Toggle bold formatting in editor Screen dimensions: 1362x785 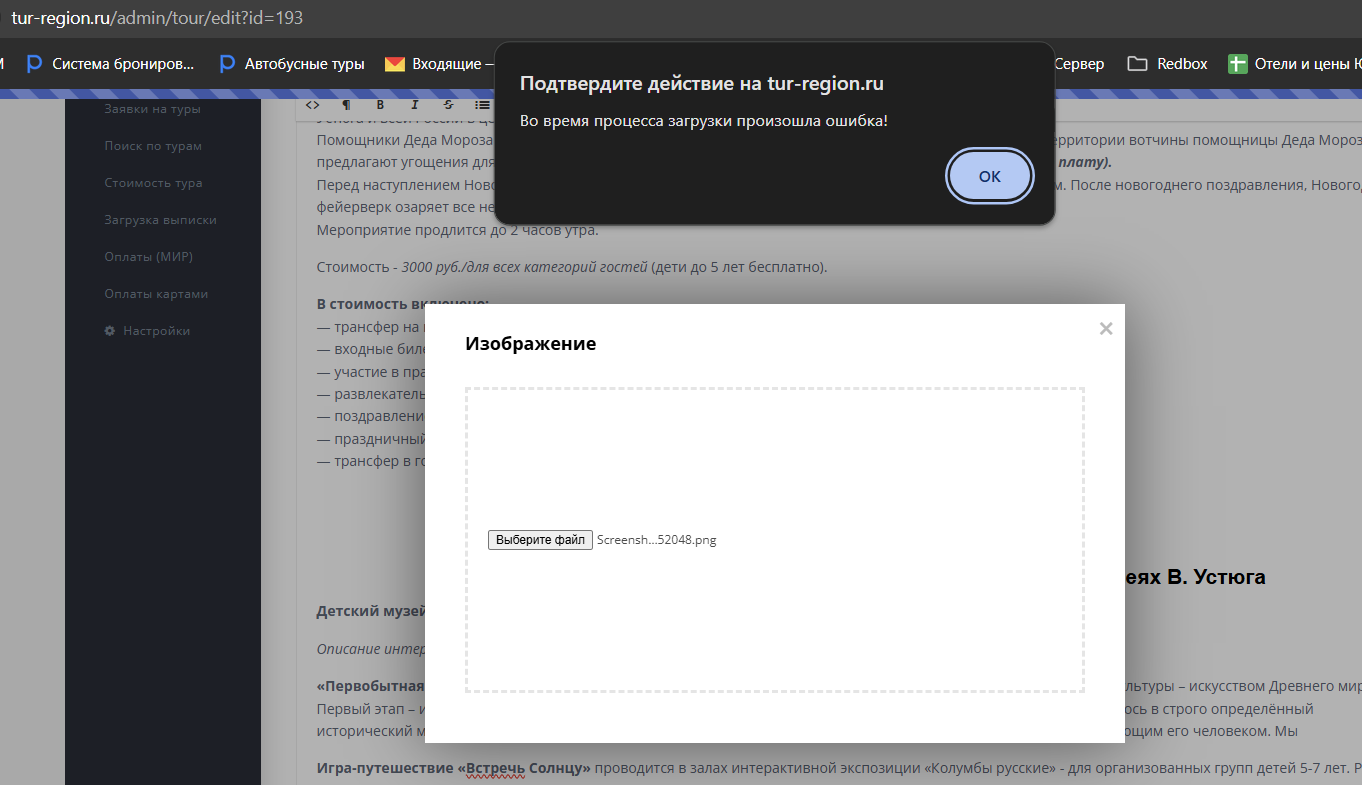[380, 104]
